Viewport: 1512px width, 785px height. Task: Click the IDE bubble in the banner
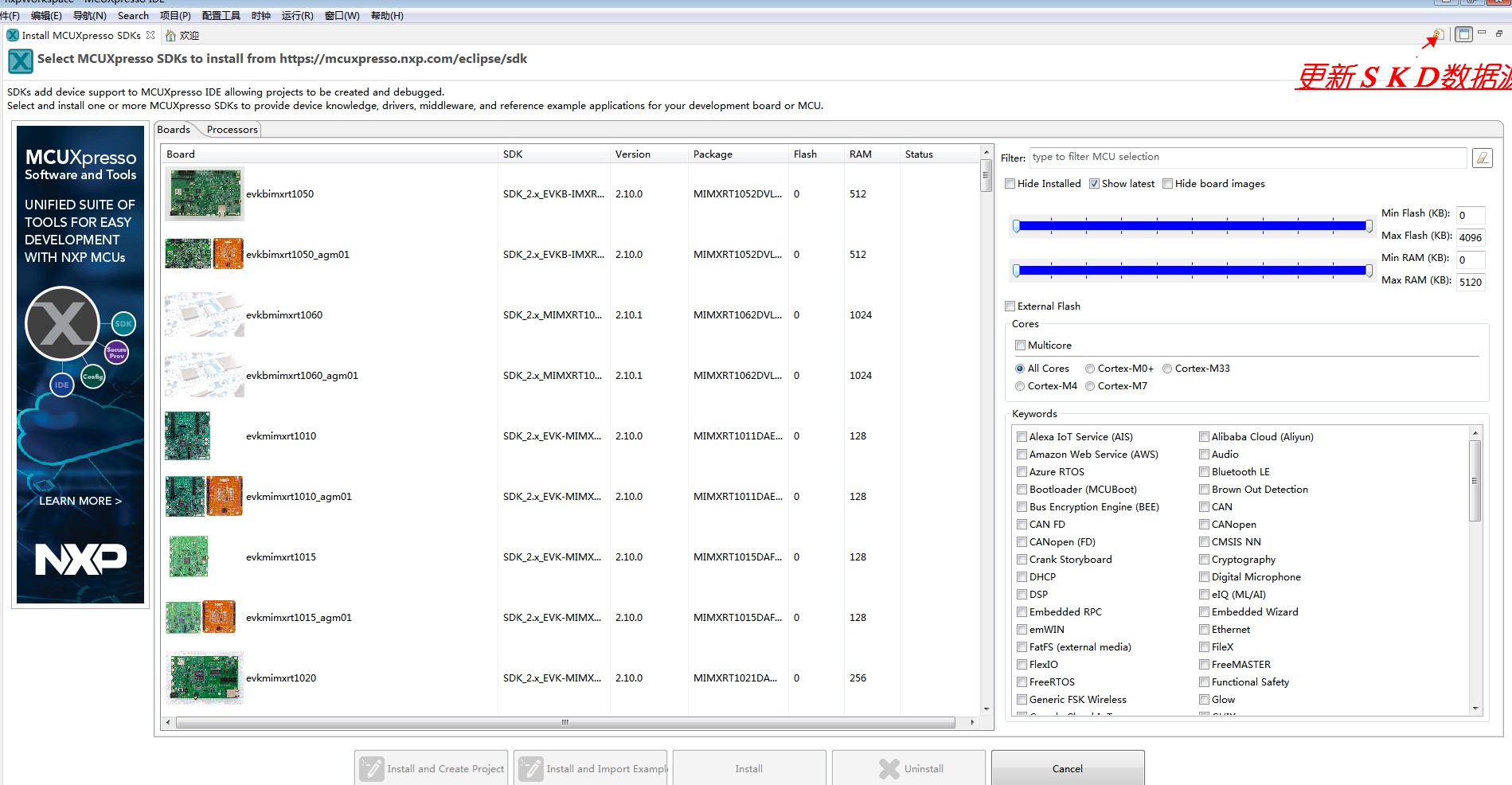point(61,385)
